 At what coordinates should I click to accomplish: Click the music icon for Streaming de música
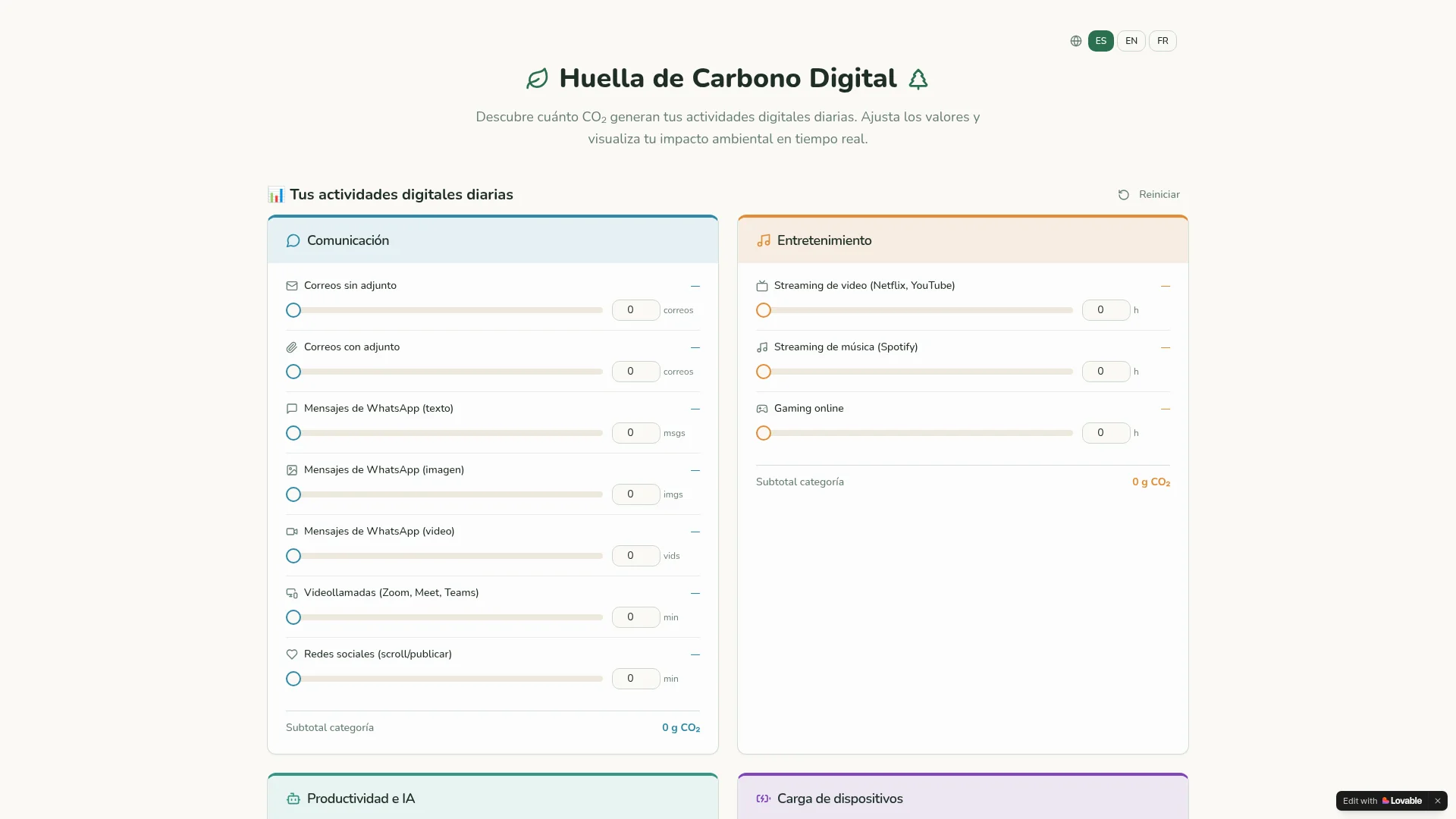762,347
